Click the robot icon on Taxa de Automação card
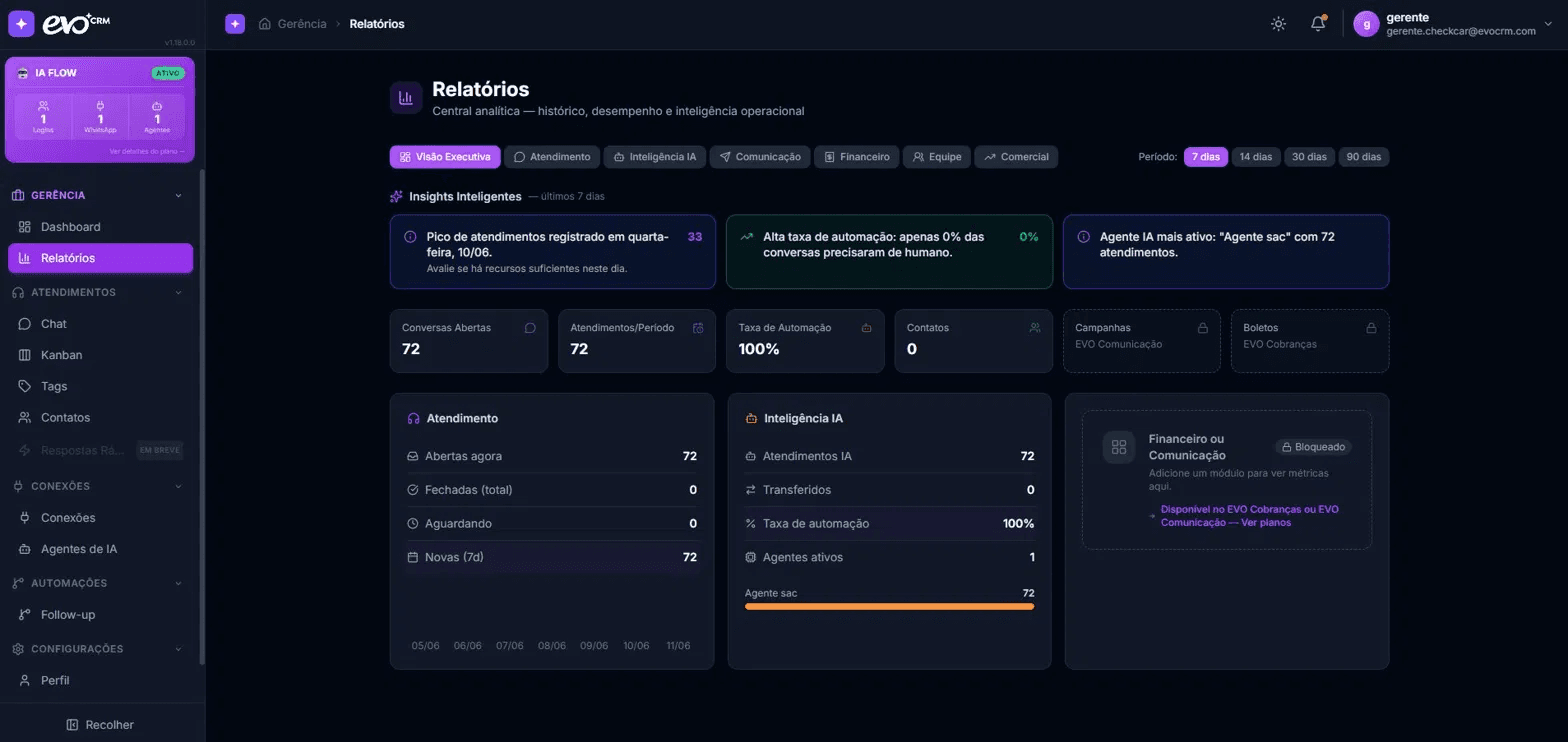The width and height of the screenshot is (1568, 742). [x=866, y=328]
